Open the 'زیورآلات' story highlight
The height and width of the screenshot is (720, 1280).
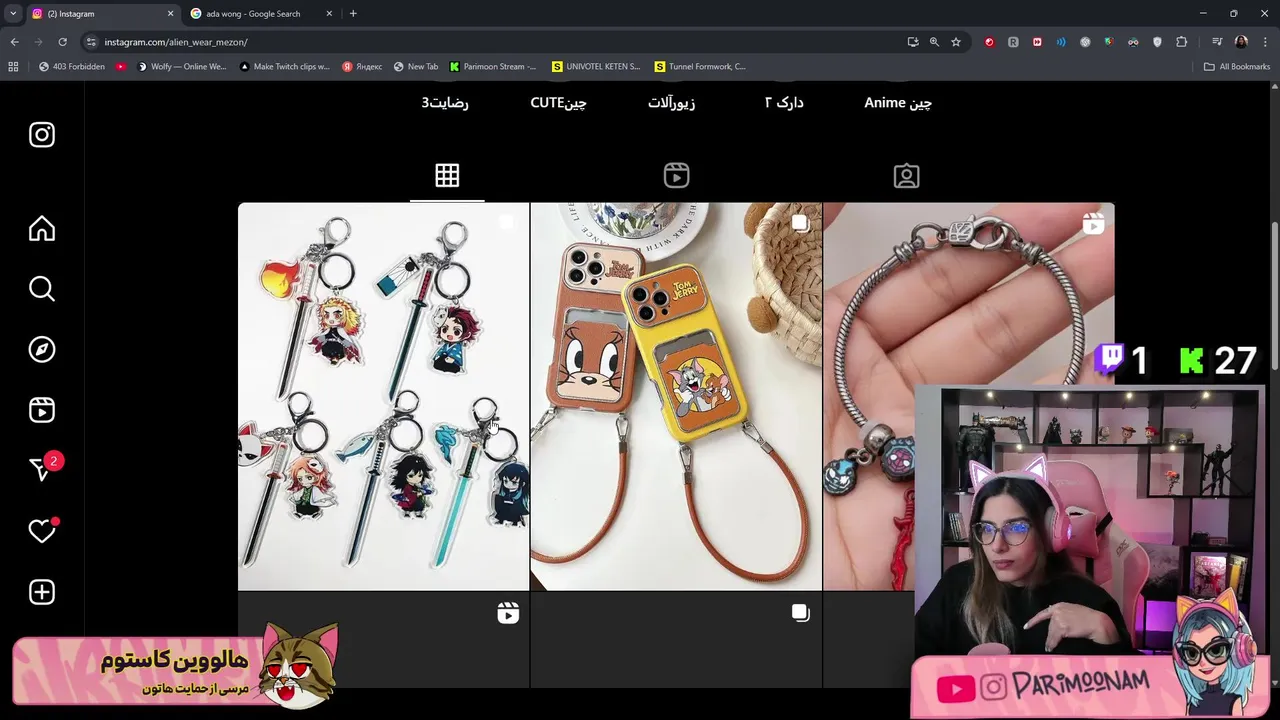(671, 102)
